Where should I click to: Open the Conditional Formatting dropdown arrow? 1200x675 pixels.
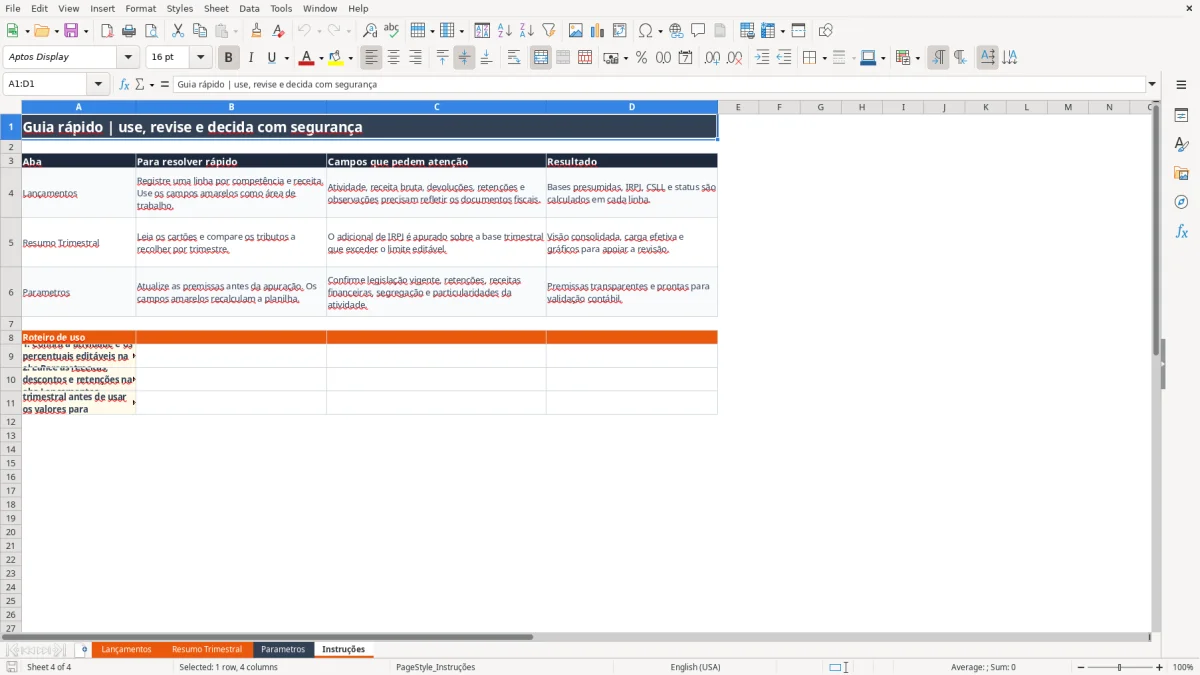click(x=916, y=58)
